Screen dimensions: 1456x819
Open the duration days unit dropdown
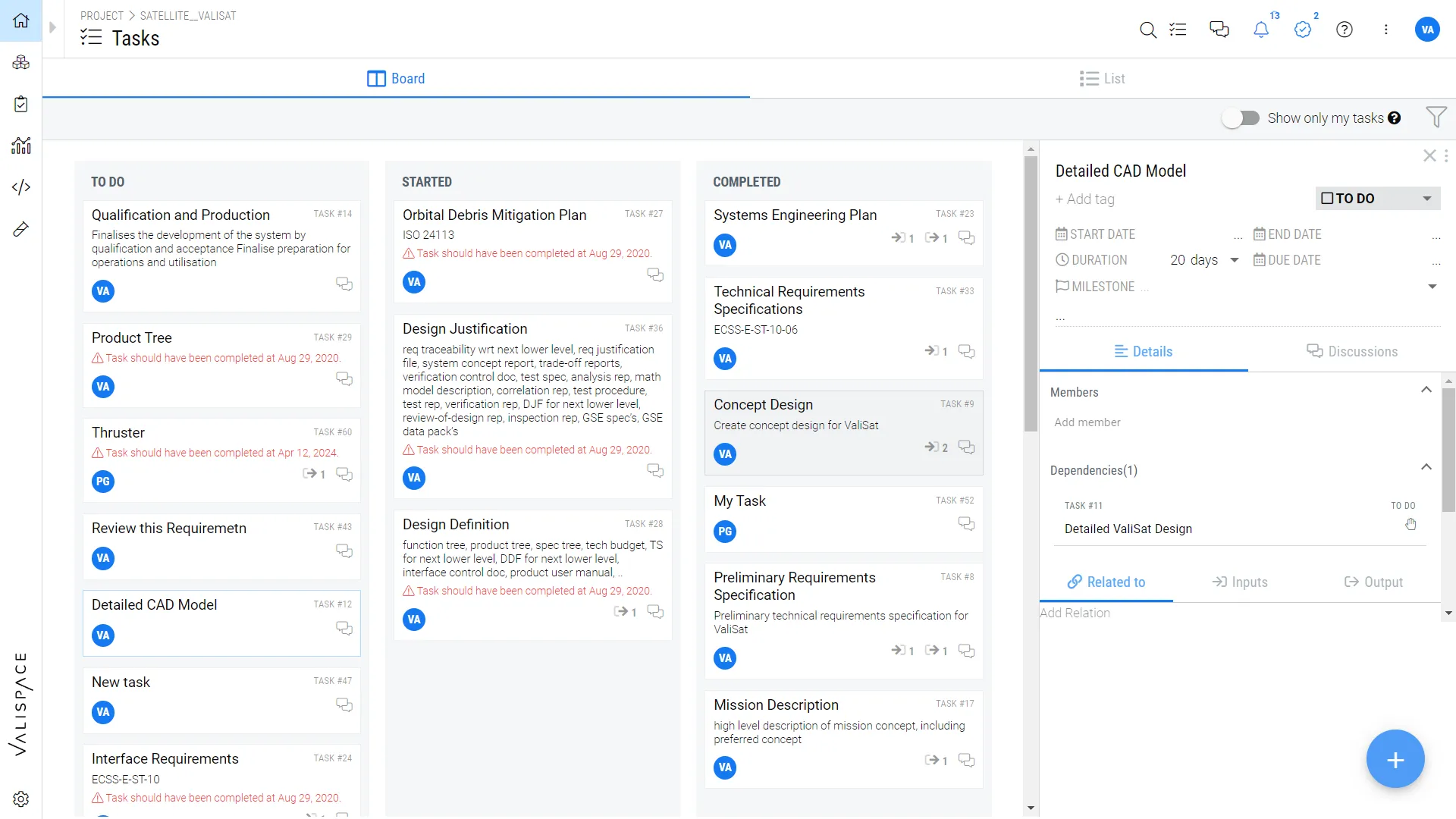coord(1234,260)
